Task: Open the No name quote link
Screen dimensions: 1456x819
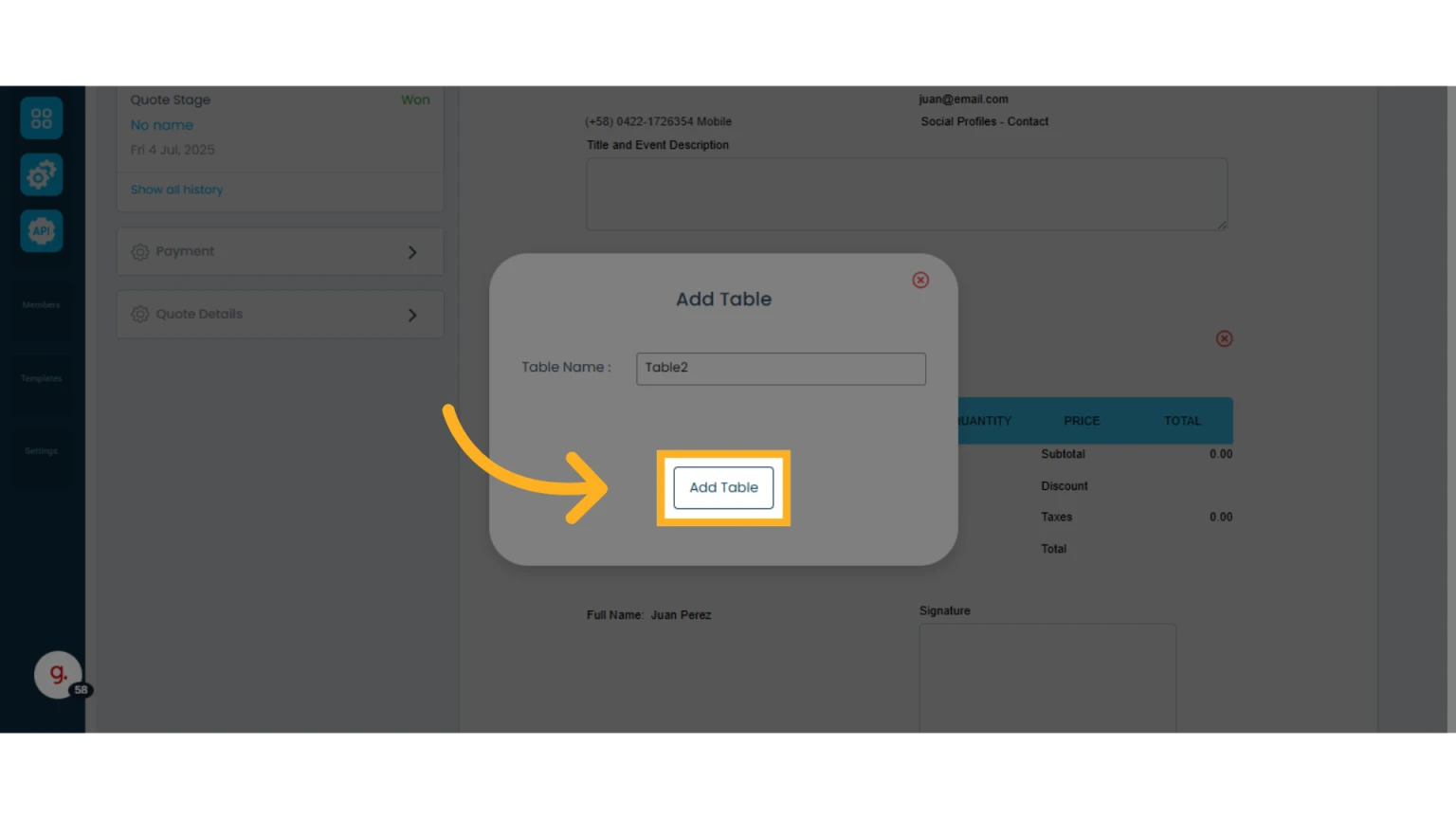Action: click(x=162, y=125)
